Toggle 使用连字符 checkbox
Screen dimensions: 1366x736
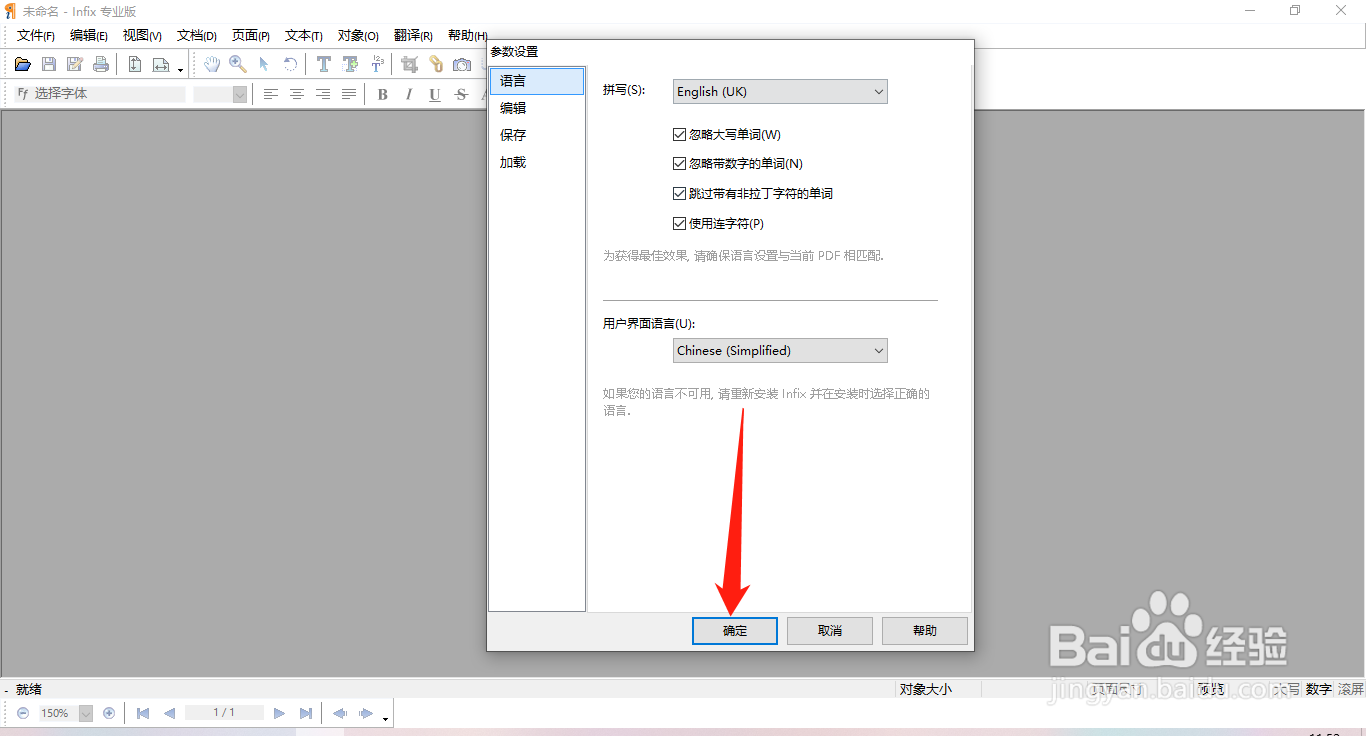[680, 224]
